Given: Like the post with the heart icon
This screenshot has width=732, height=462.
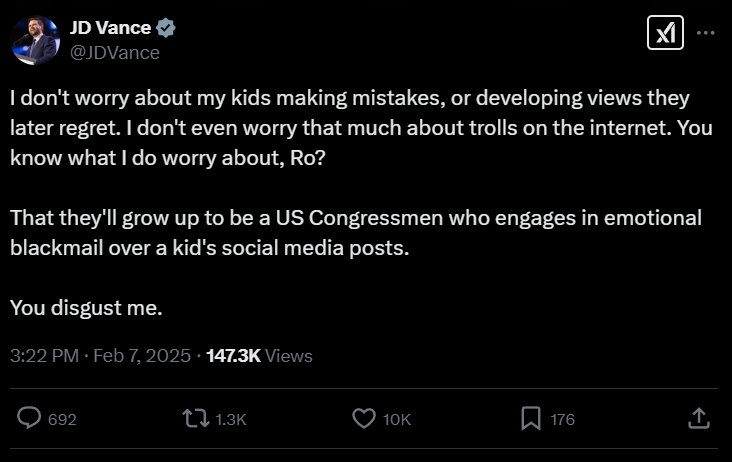Looking at the screenshot, I should coord(365,419).
